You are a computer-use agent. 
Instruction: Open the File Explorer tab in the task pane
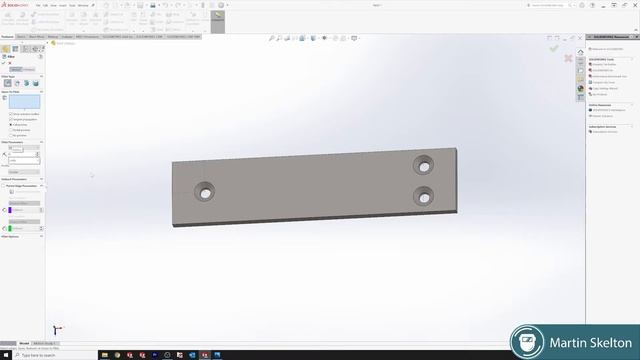(580, 70)
